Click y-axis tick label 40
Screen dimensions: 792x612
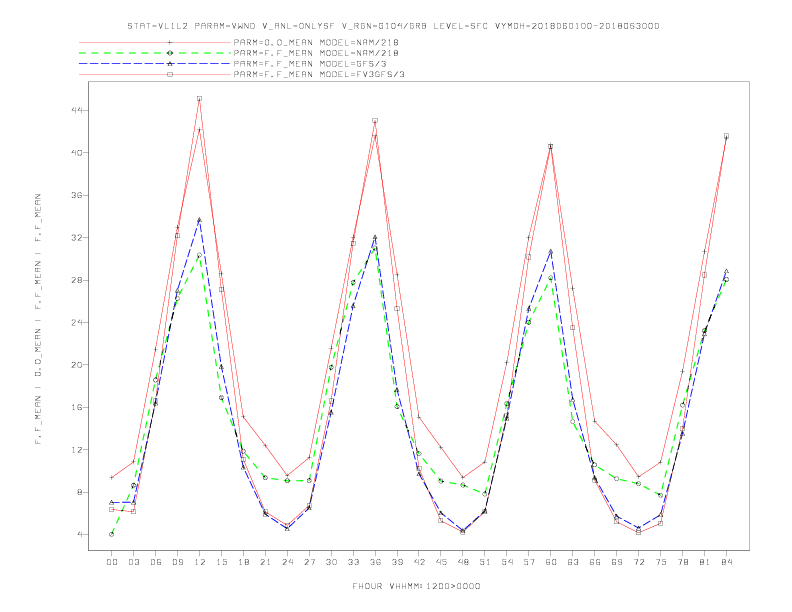(x=76, y=152)
